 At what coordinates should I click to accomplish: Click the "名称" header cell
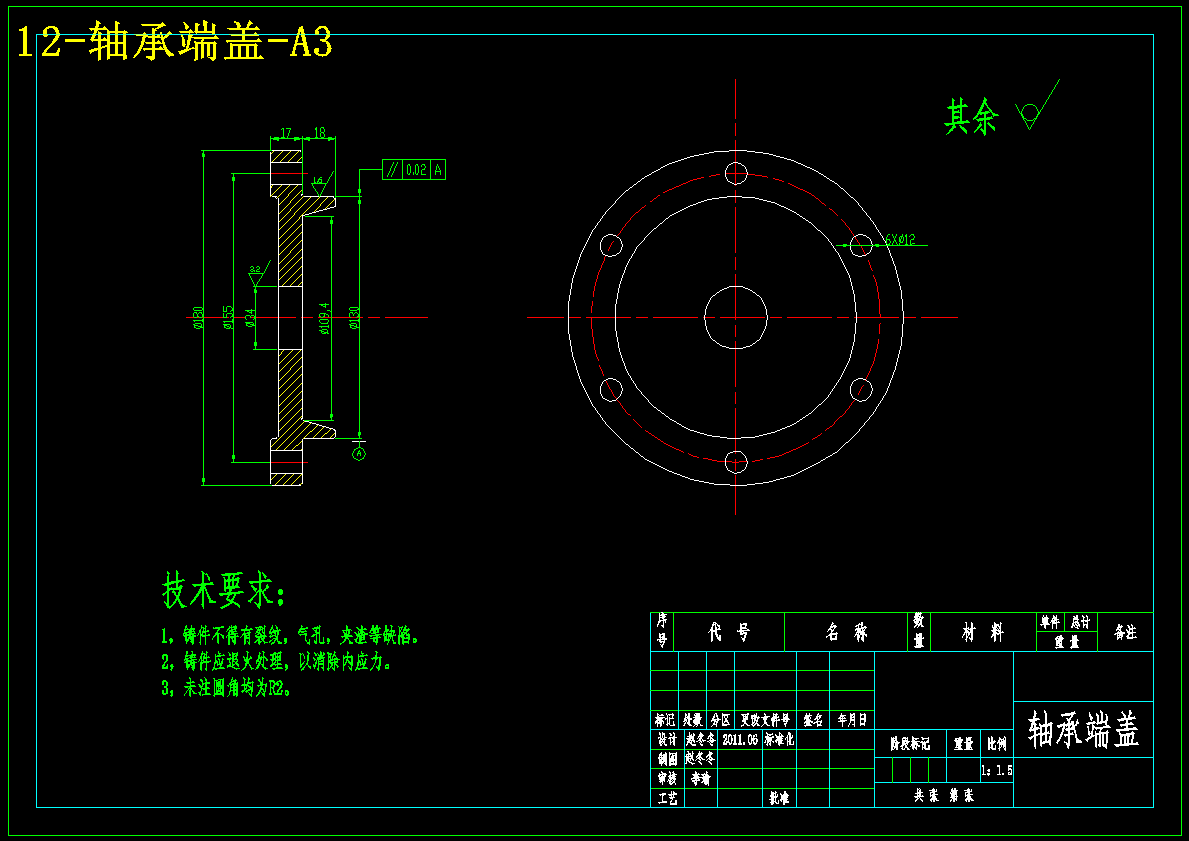pos(845,632)
